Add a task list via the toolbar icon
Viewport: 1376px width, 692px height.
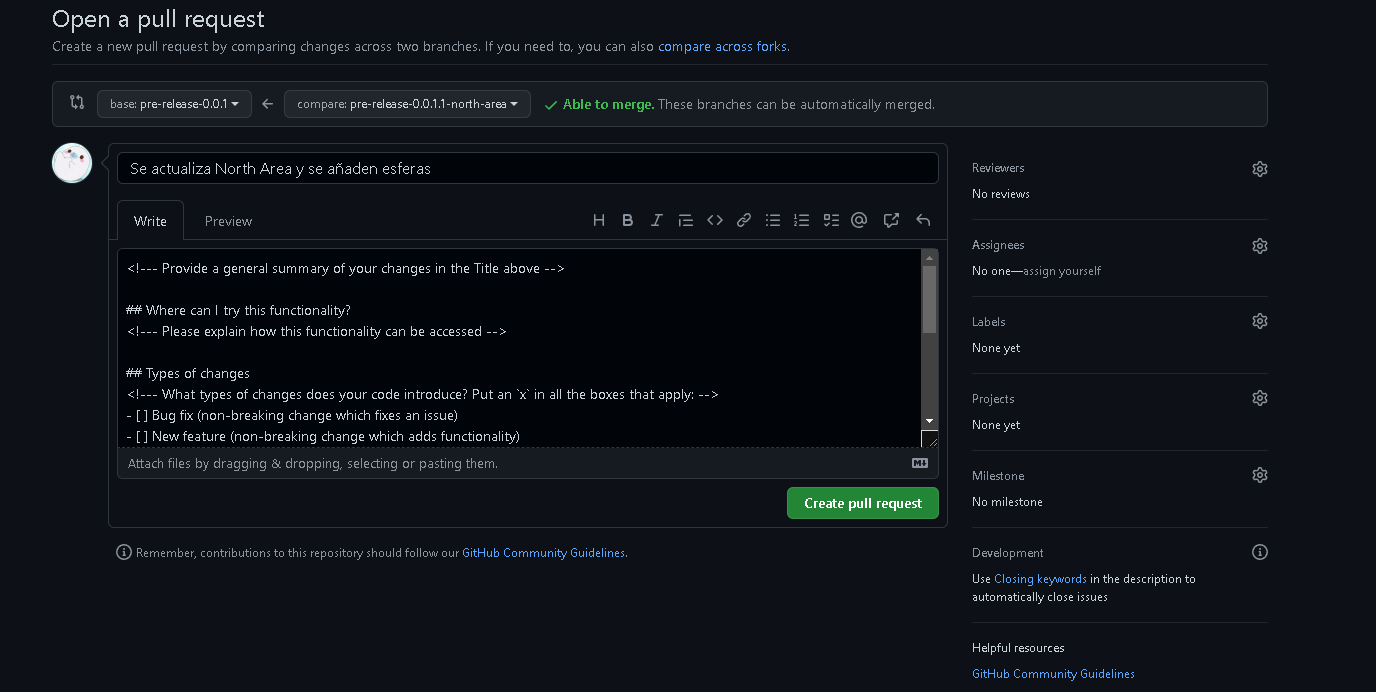[x=830, y=220]
